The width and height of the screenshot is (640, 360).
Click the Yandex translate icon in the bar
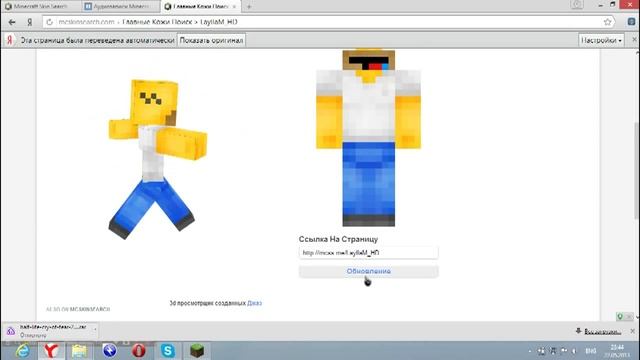(10, 40)
